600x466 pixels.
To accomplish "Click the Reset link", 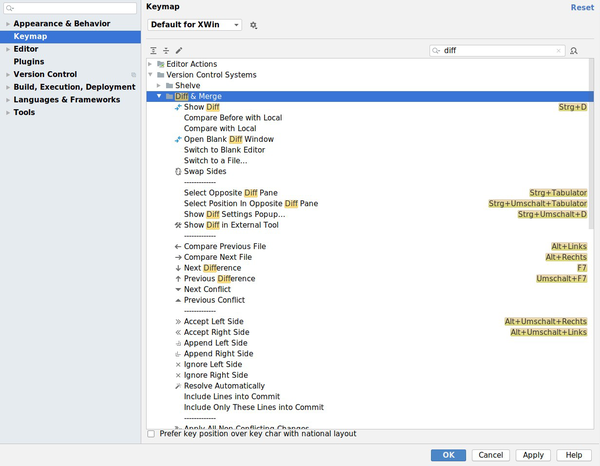I will (582, 8).
